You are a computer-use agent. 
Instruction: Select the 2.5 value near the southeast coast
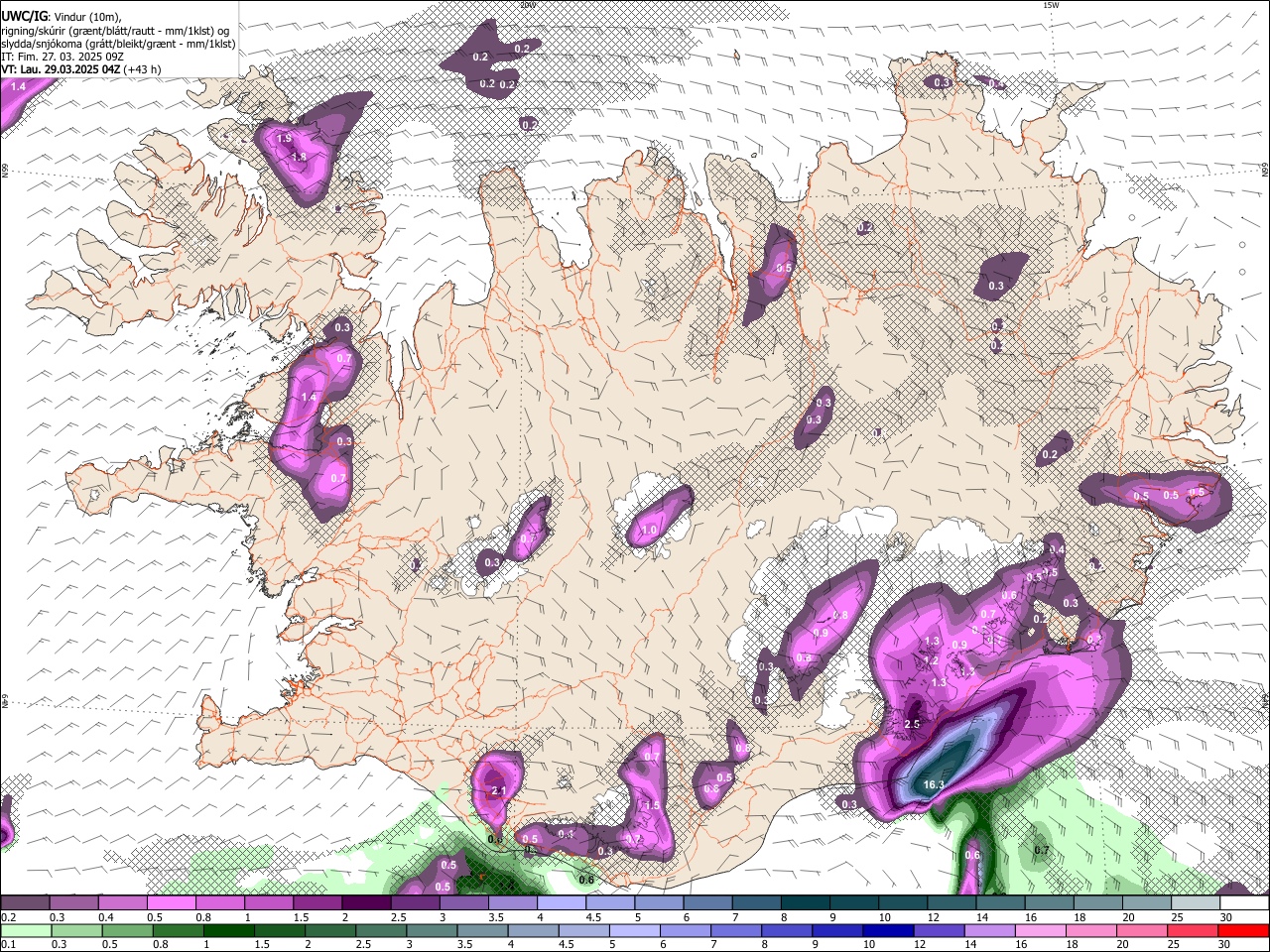point(914,725)
